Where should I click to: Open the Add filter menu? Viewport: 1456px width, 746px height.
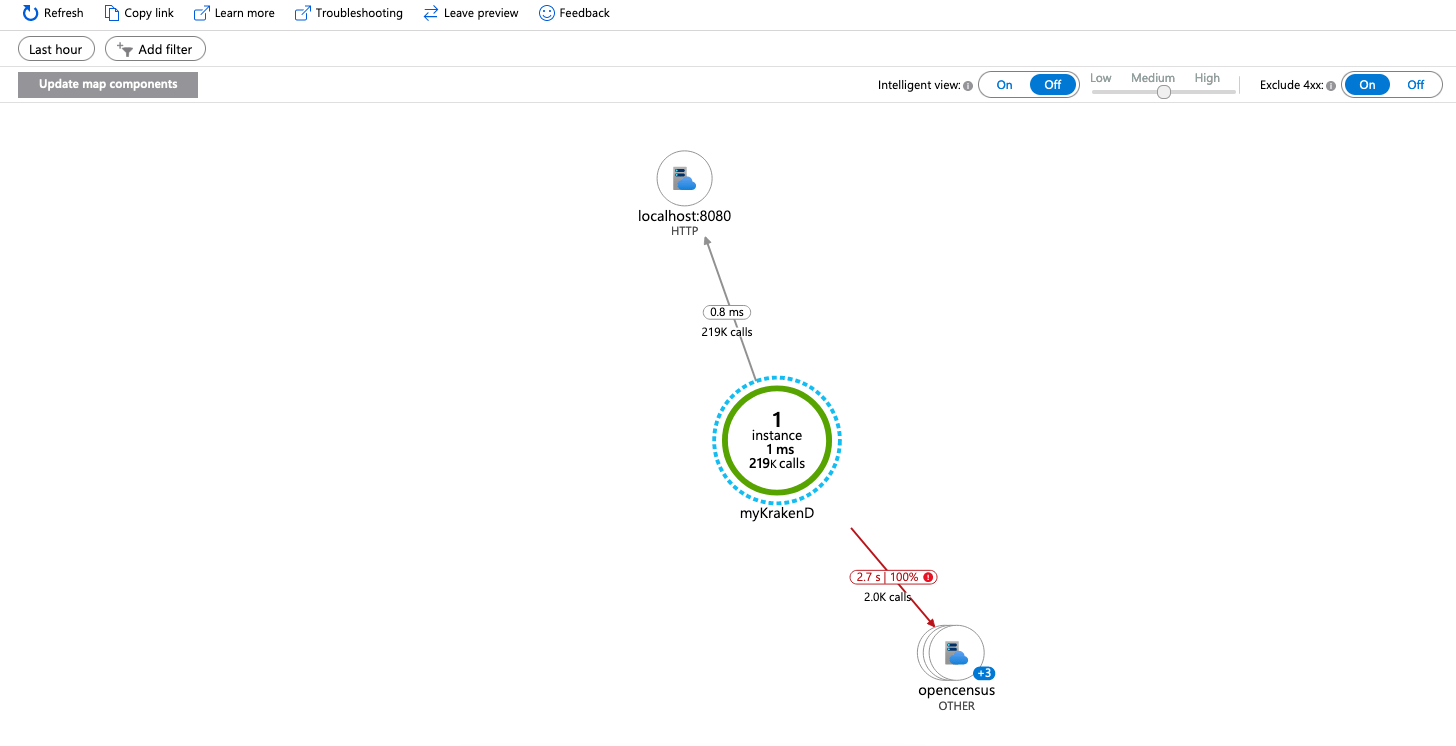(155, 49)
